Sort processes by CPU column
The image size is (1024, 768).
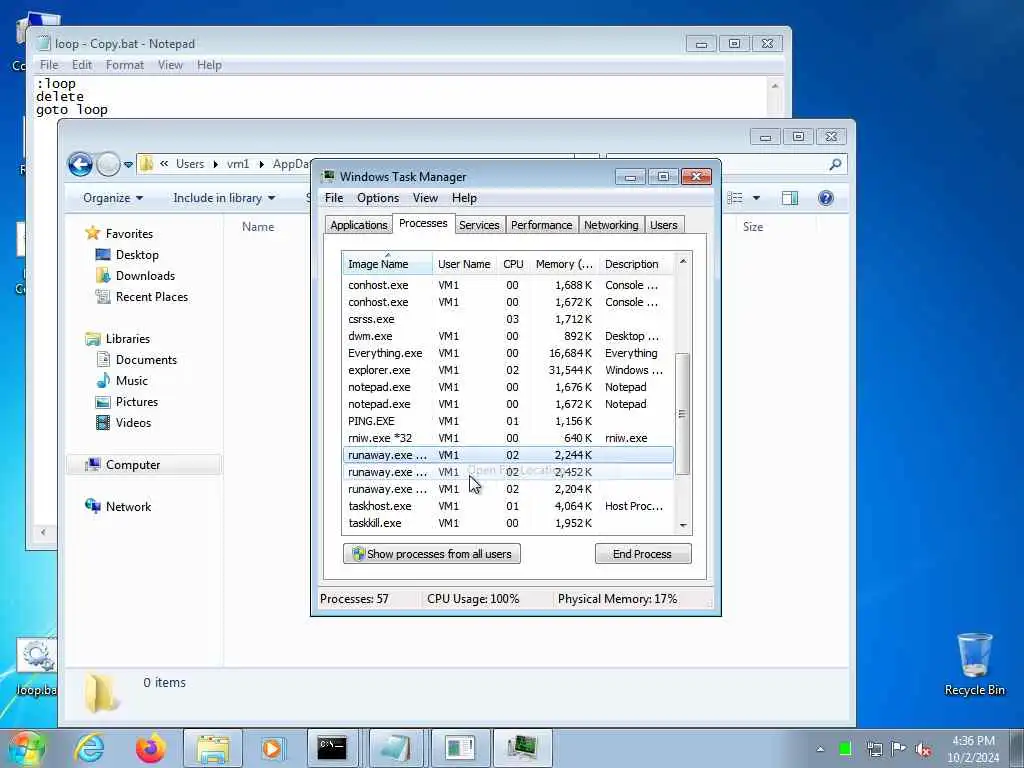tap(513, 264)
